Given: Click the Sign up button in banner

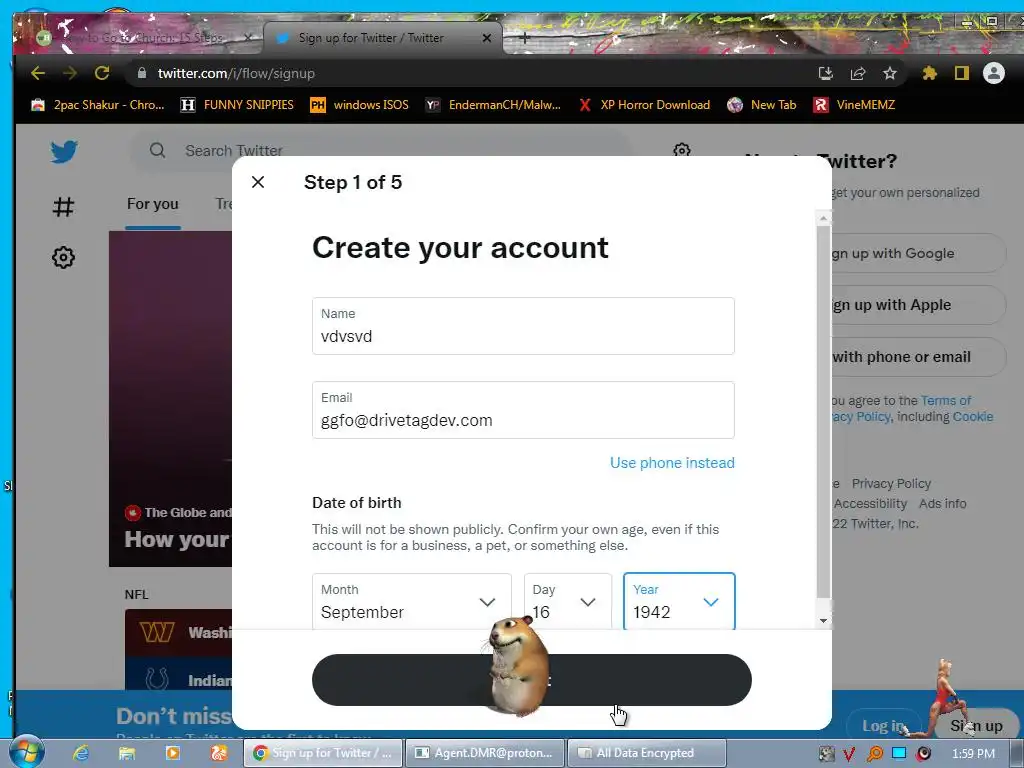Looking at the screenshot, I should 976,726.
